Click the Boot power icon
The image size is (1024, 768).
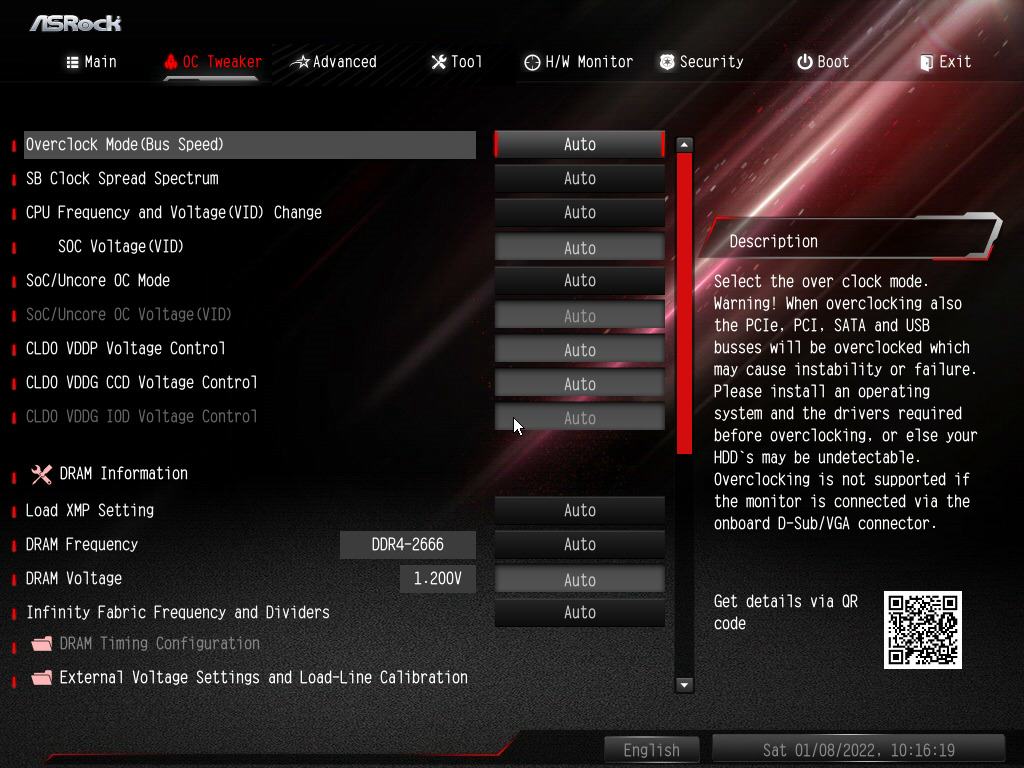805,62
